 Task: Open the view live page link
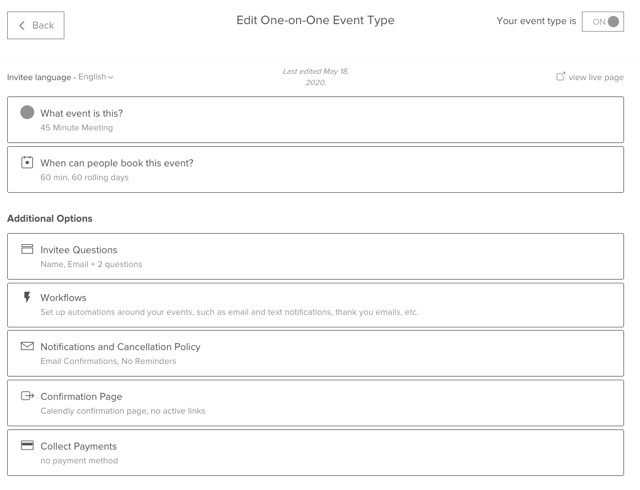tap(596, 77)
